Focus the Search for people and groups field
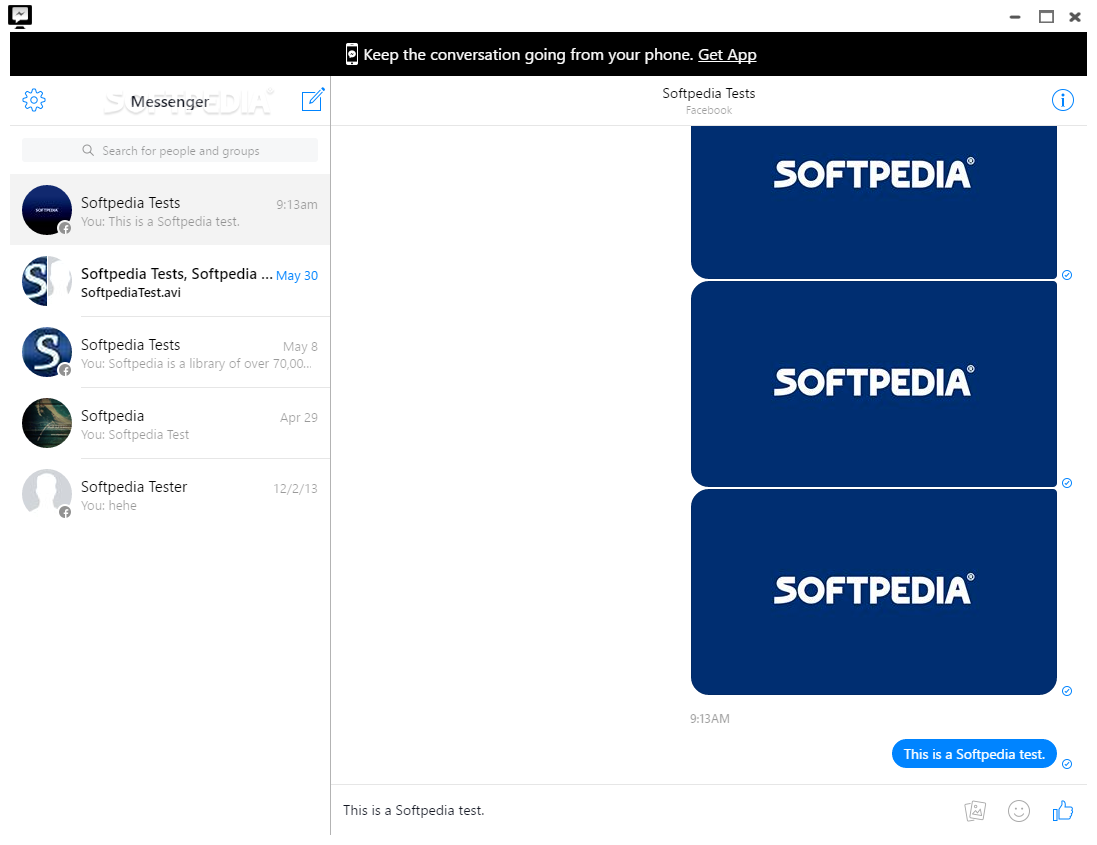 coord(170,150)
